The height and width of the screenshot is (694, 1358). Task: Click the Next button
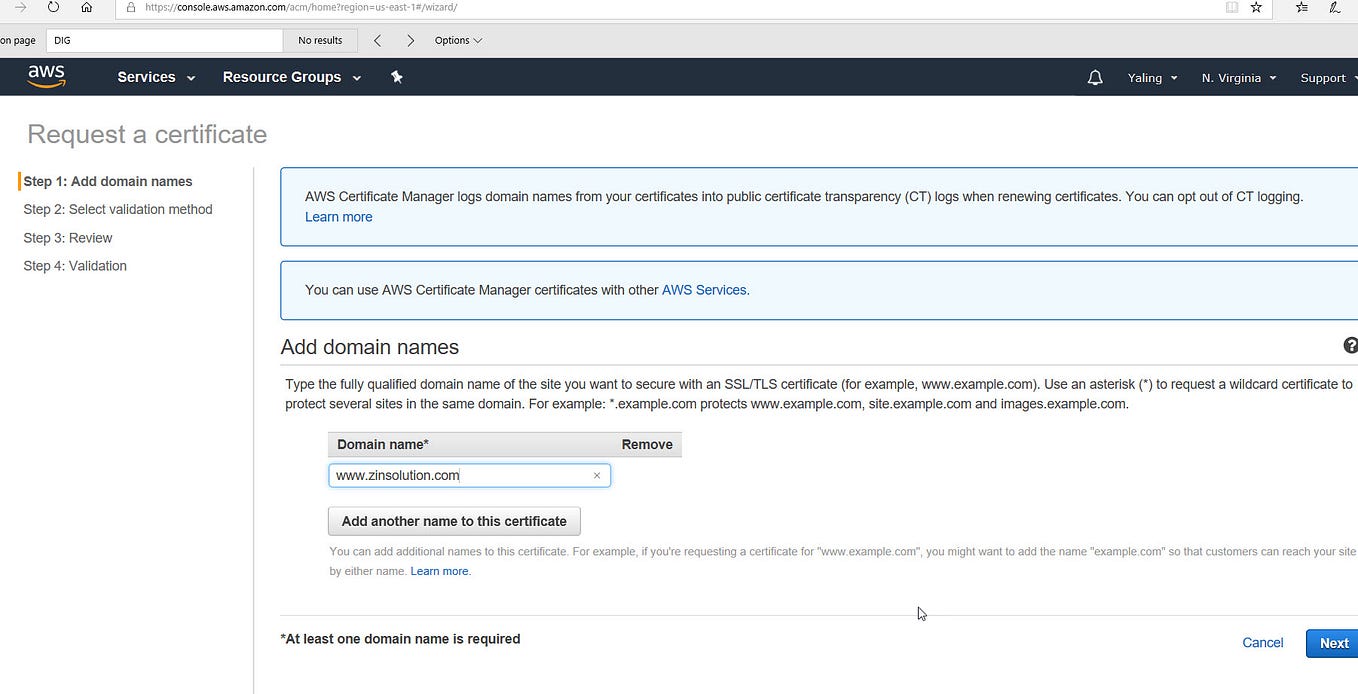(1334, 643)
